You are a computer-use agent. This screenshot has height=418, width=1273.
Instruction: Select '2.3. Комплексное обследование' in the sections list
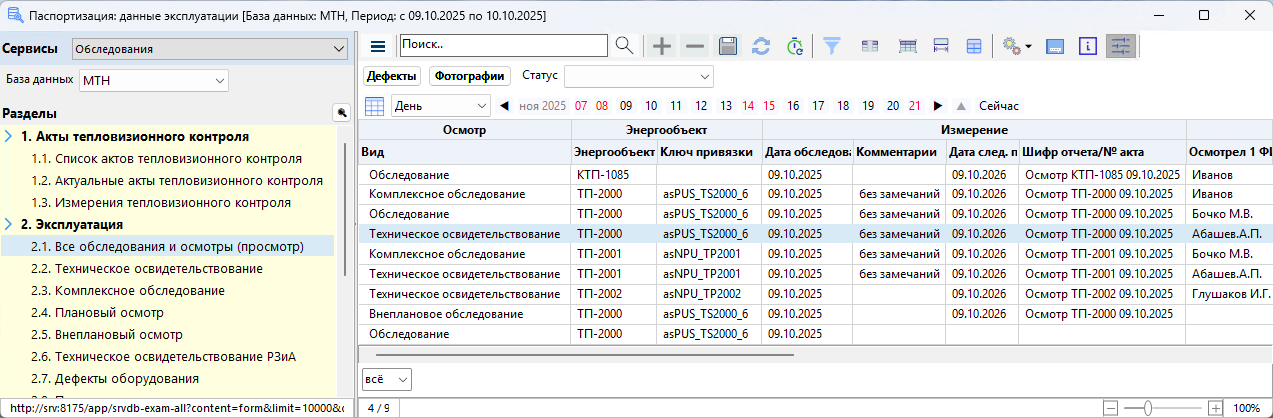[x=127, y=291]
